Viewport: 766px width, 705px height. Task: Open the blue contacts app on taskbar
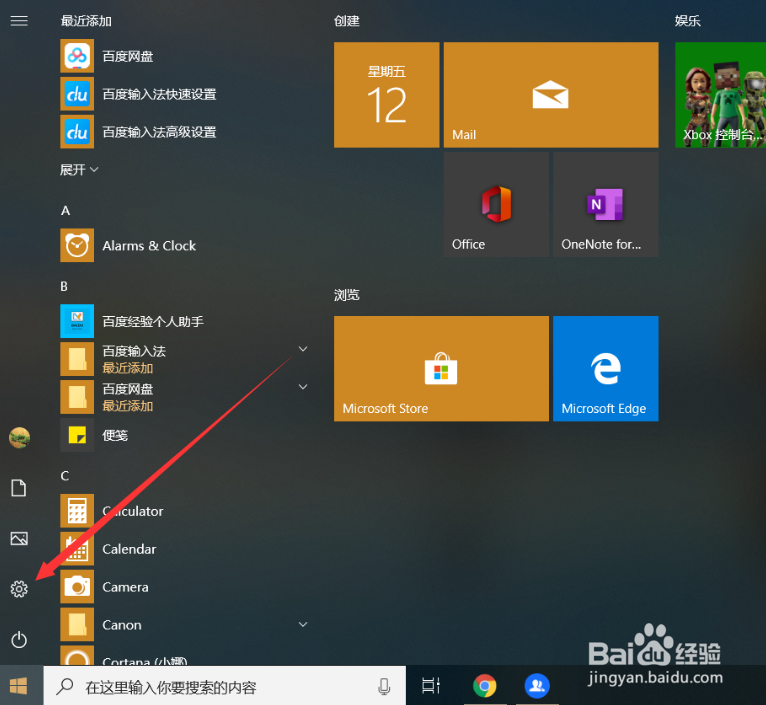tap(537, 685)
